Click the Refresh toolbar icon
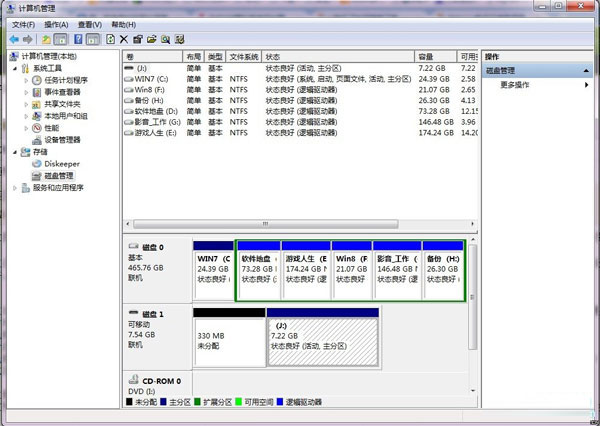 [x=110, y=39]
